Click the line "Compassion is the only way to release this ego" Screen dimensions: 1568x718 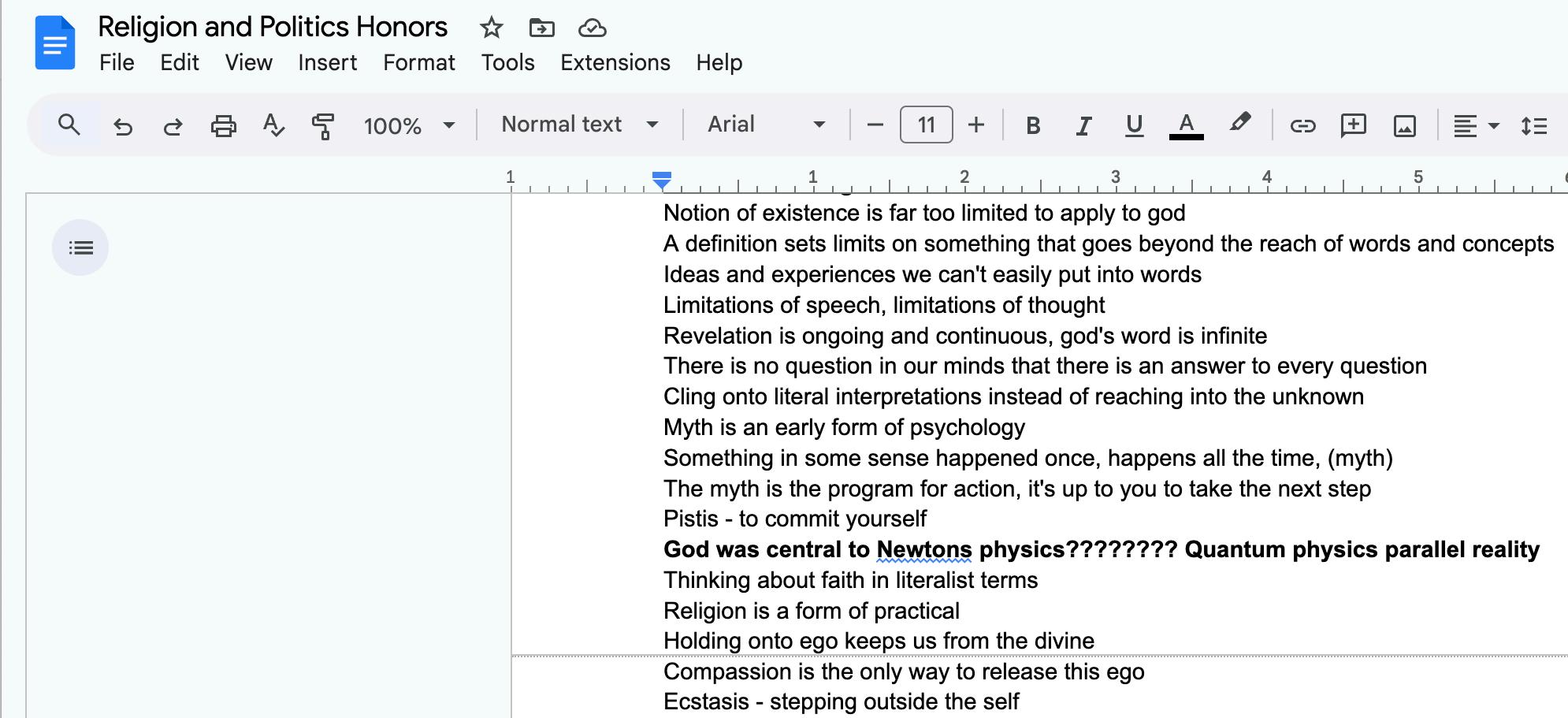tap(904, 671)
